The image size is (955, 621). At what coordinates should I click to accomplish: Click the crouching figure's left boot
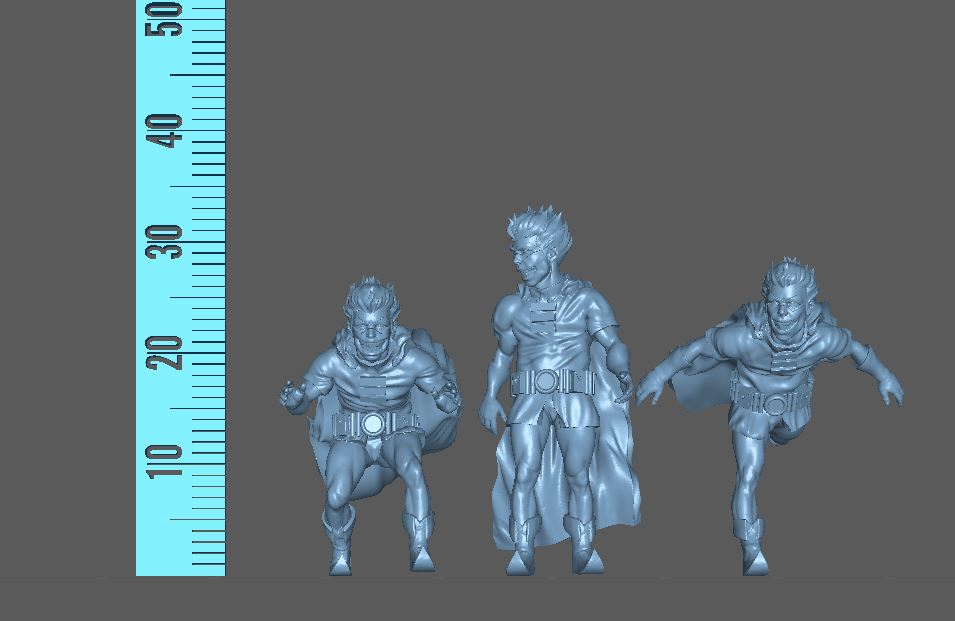tap(338, 544)
